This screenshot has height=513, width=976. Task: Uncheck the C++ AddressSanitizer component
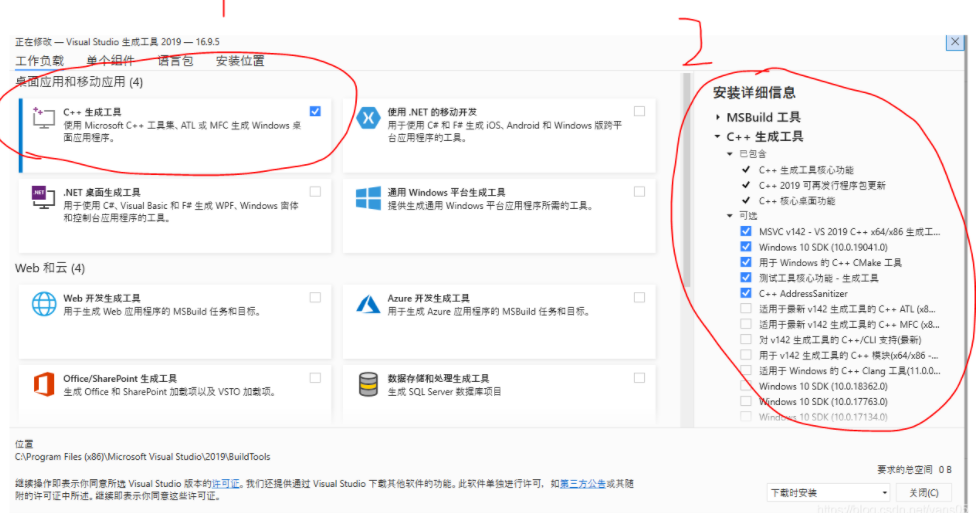(x=746, y=293)
